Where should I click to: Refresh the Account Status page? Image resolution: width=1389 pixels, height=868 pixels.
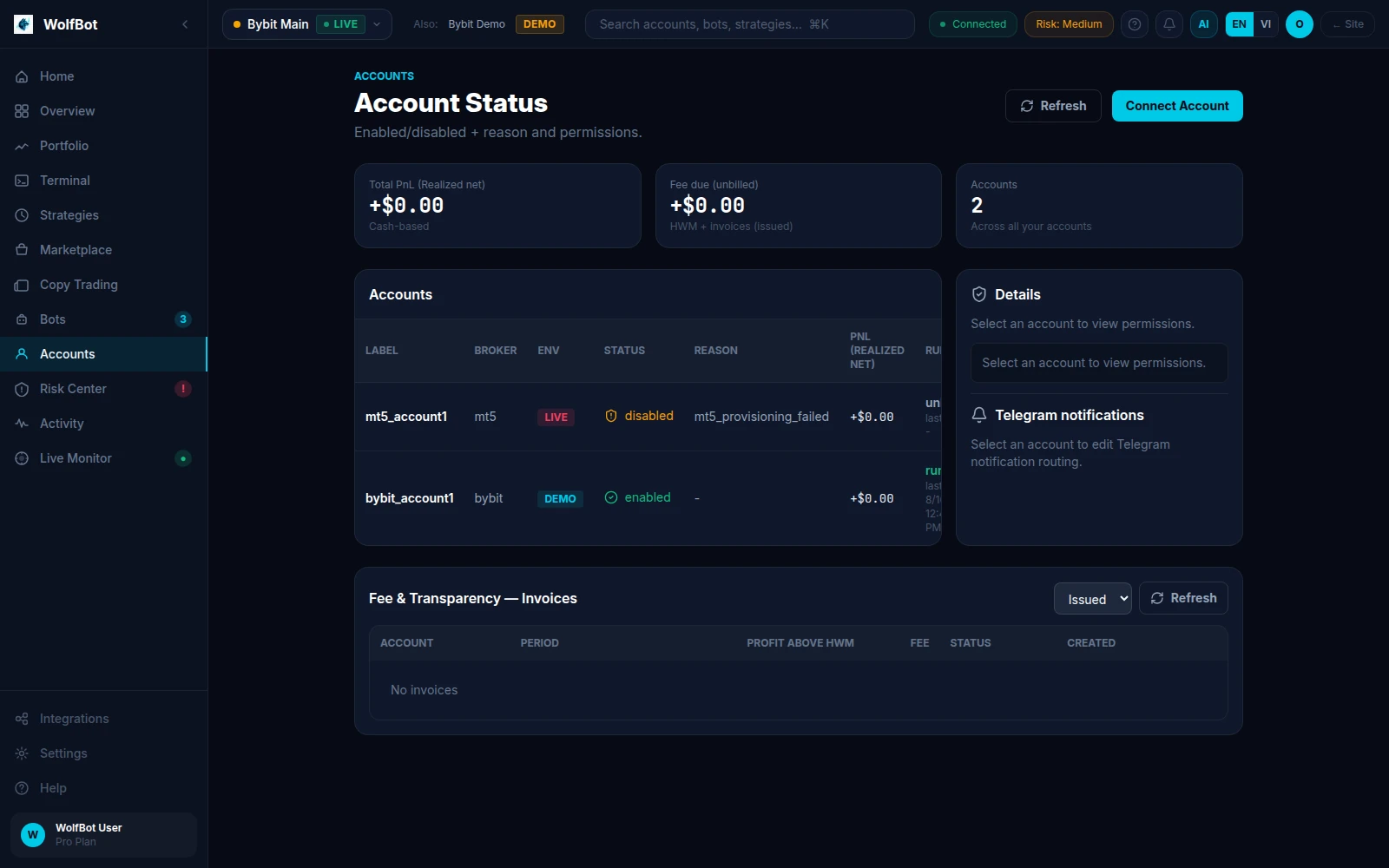1053,106
